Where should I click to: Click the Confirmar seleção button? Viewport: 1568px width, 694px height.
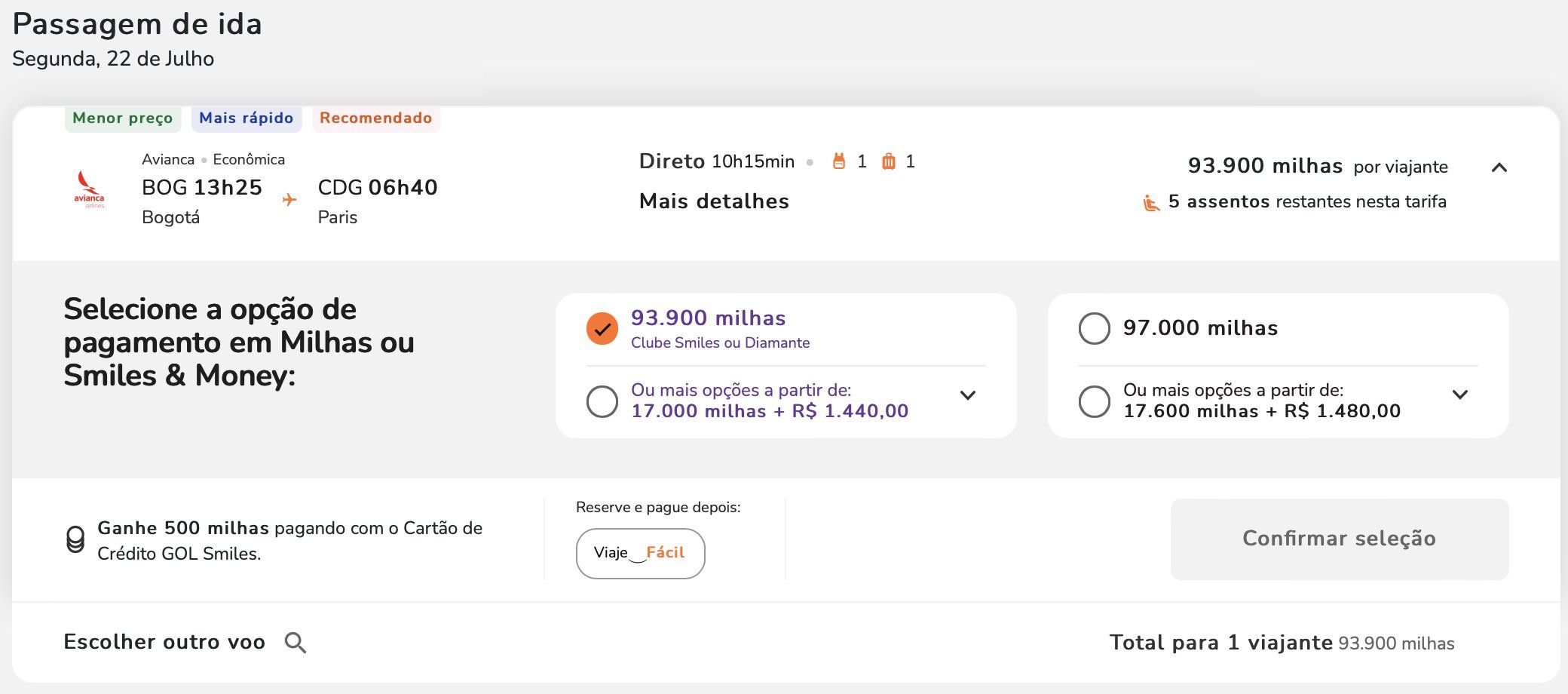point(1340,539)
